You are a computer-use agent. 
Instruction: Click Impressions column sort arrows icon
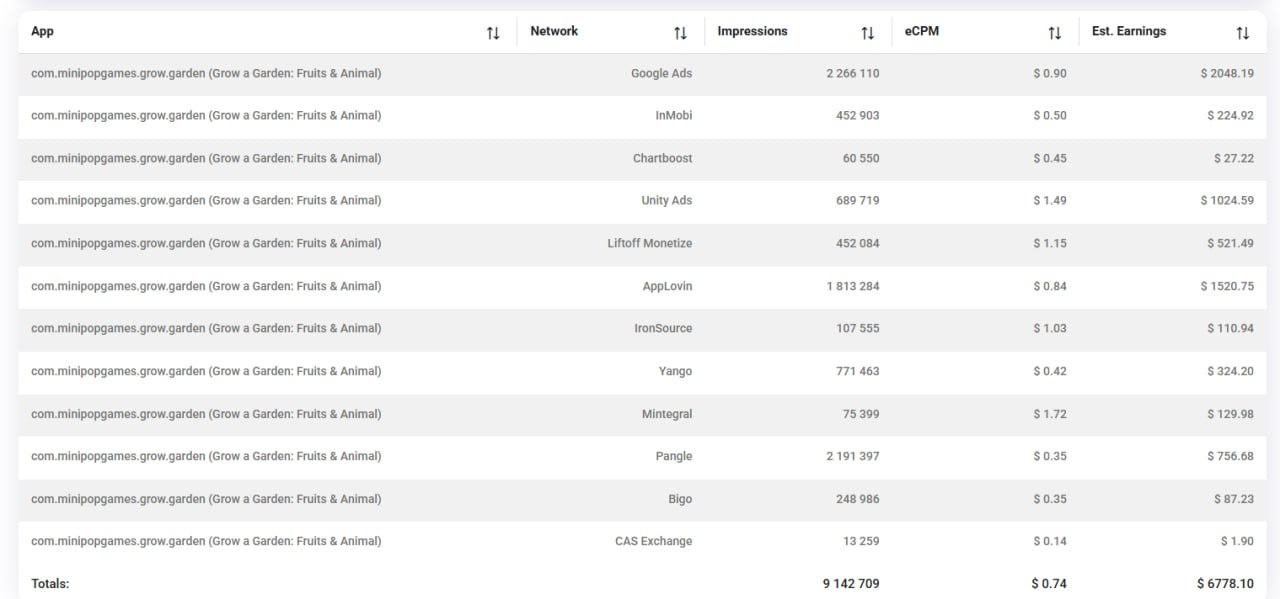point(867,33)
